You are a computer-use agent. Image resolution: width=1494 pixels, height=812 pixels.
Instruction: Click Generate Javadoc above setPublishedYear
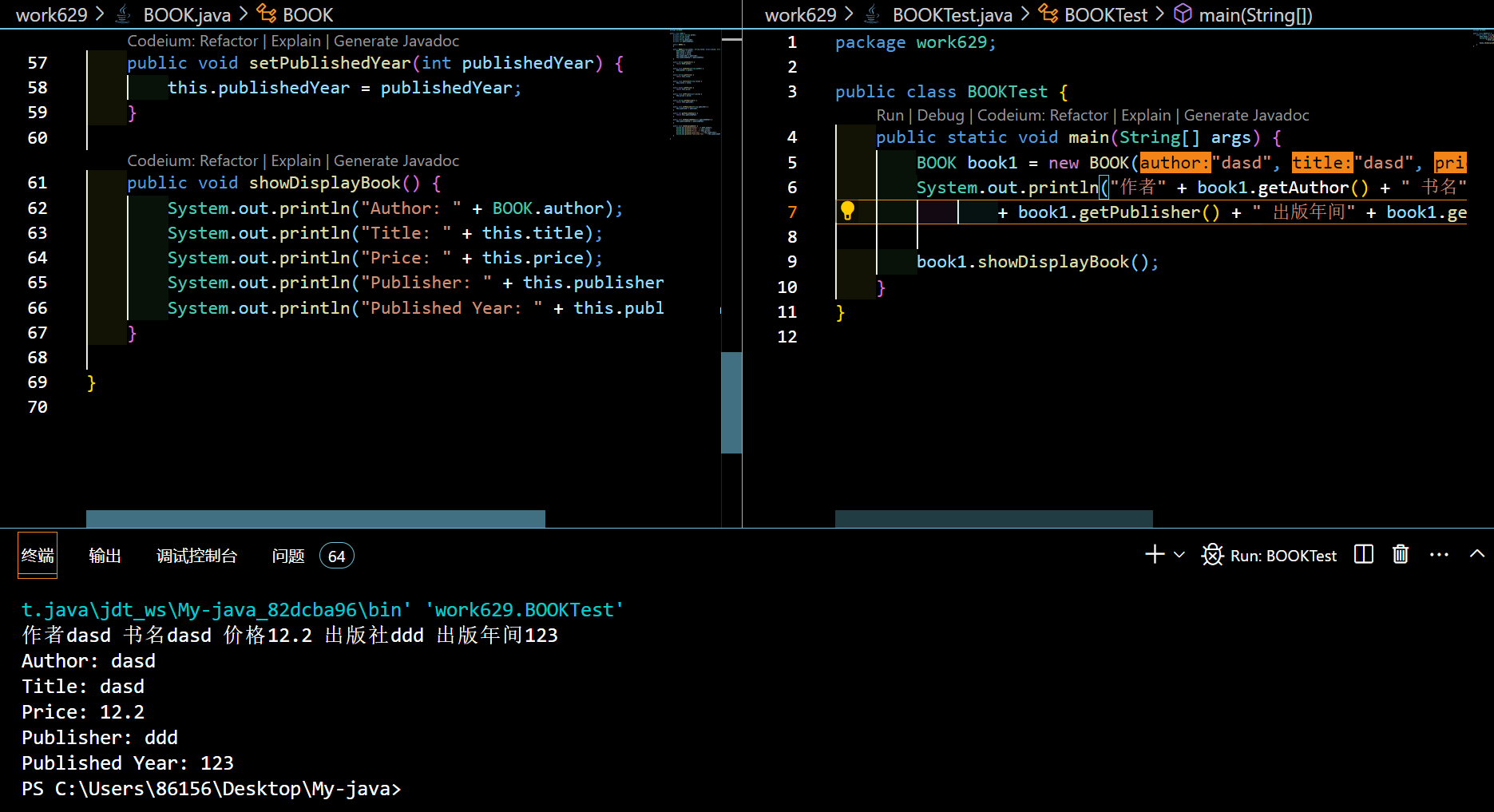[396, 41]
